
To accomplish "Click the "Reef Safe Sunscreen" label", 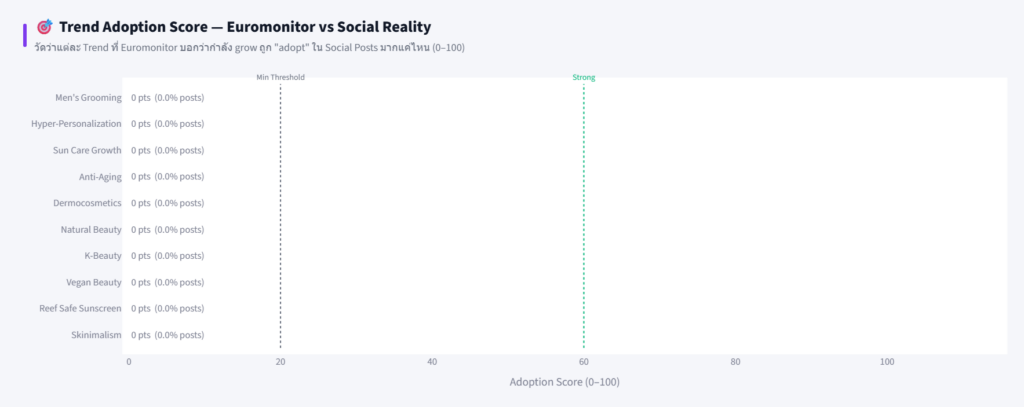I will [x=80, y=309].
